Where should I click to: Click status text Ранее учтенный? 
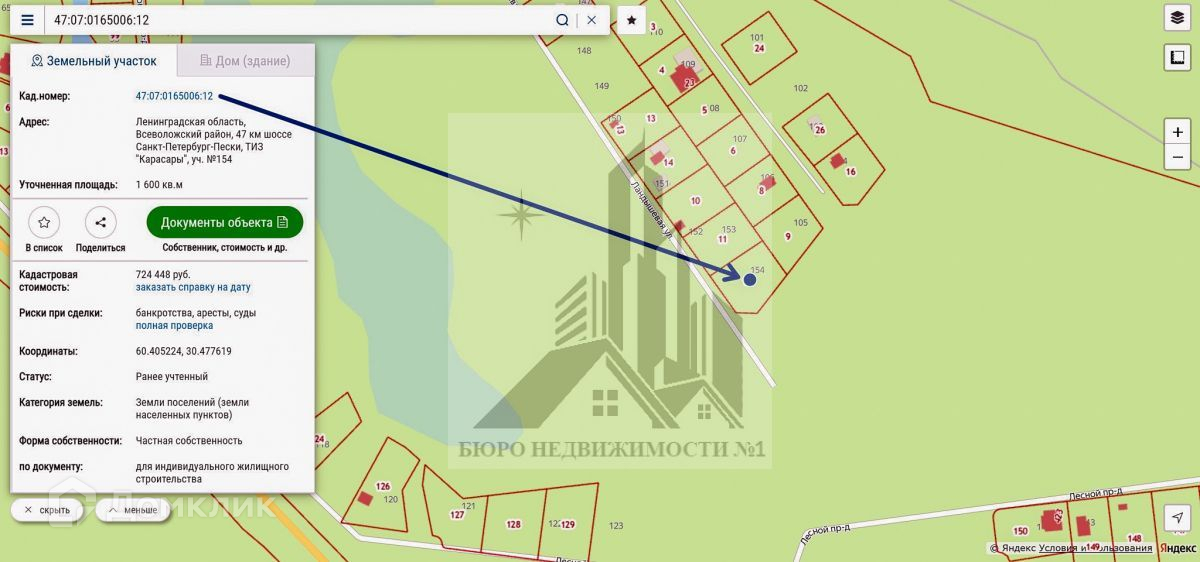coord(172,377)
